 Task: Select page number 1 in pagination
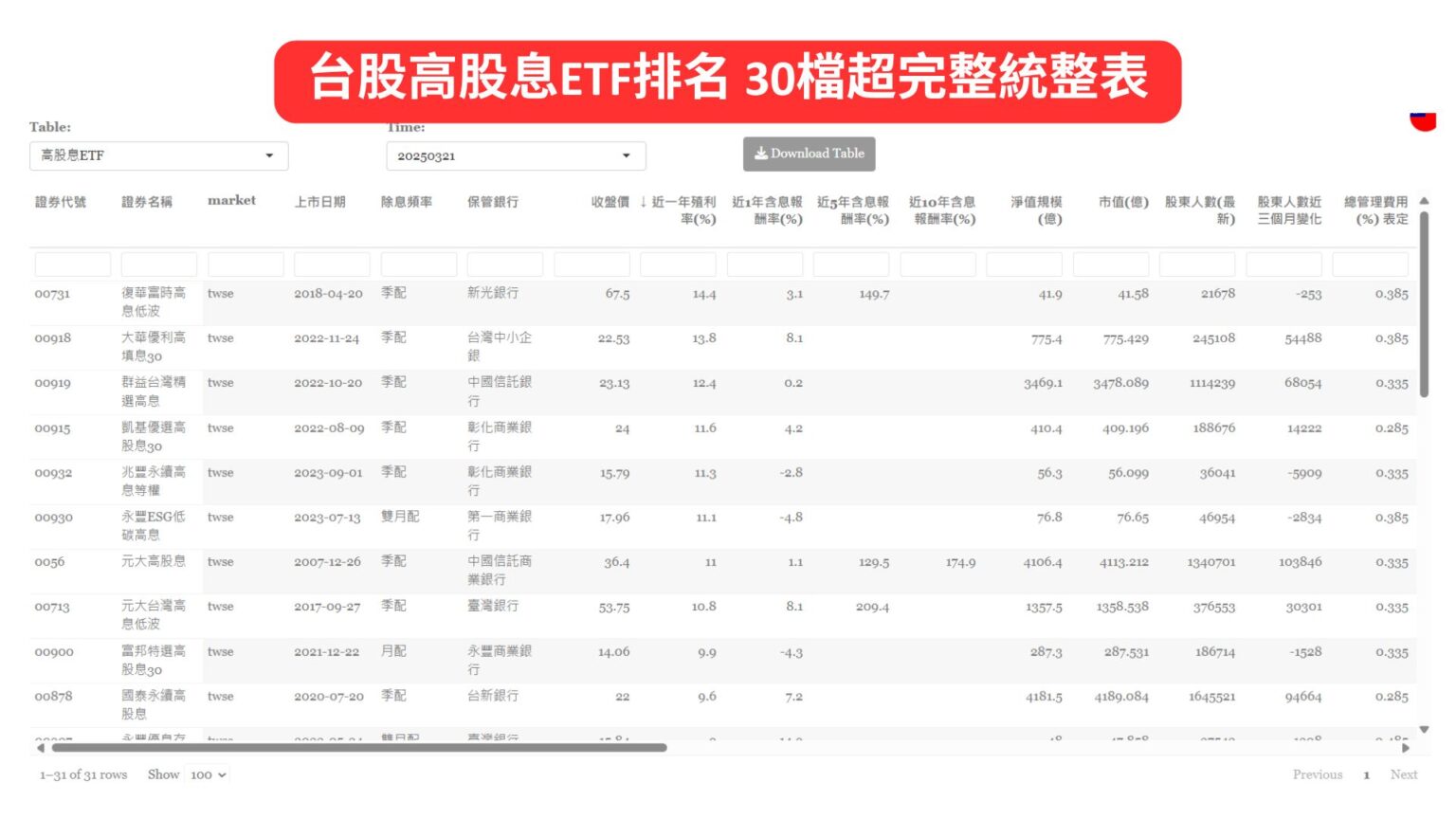1367,774
